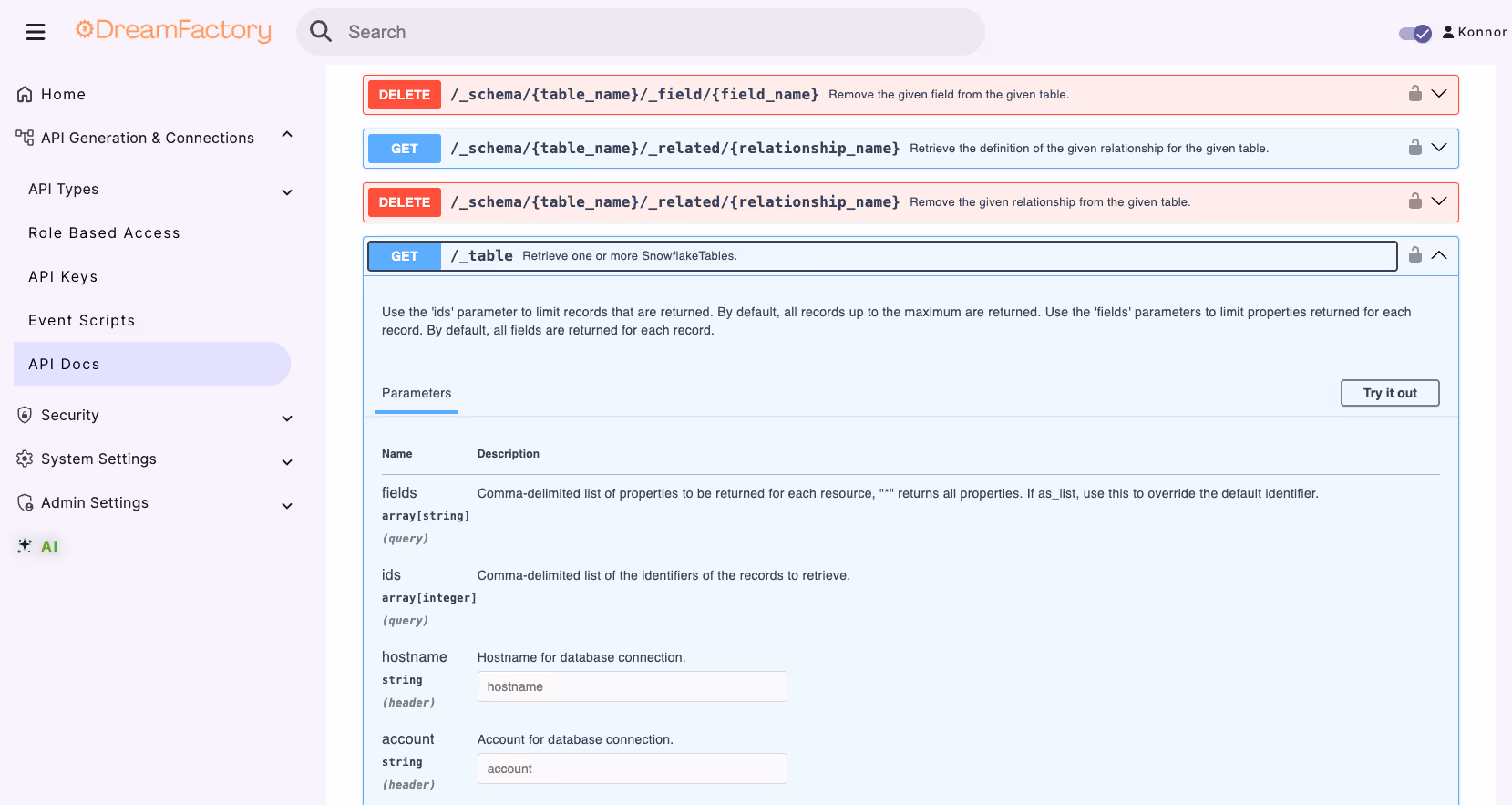The width and height of the screenshot is (1512, 805).
Task: Click 'Retrieve one or more SnowflakeTables.' text
Action: [x=630, y=256]
